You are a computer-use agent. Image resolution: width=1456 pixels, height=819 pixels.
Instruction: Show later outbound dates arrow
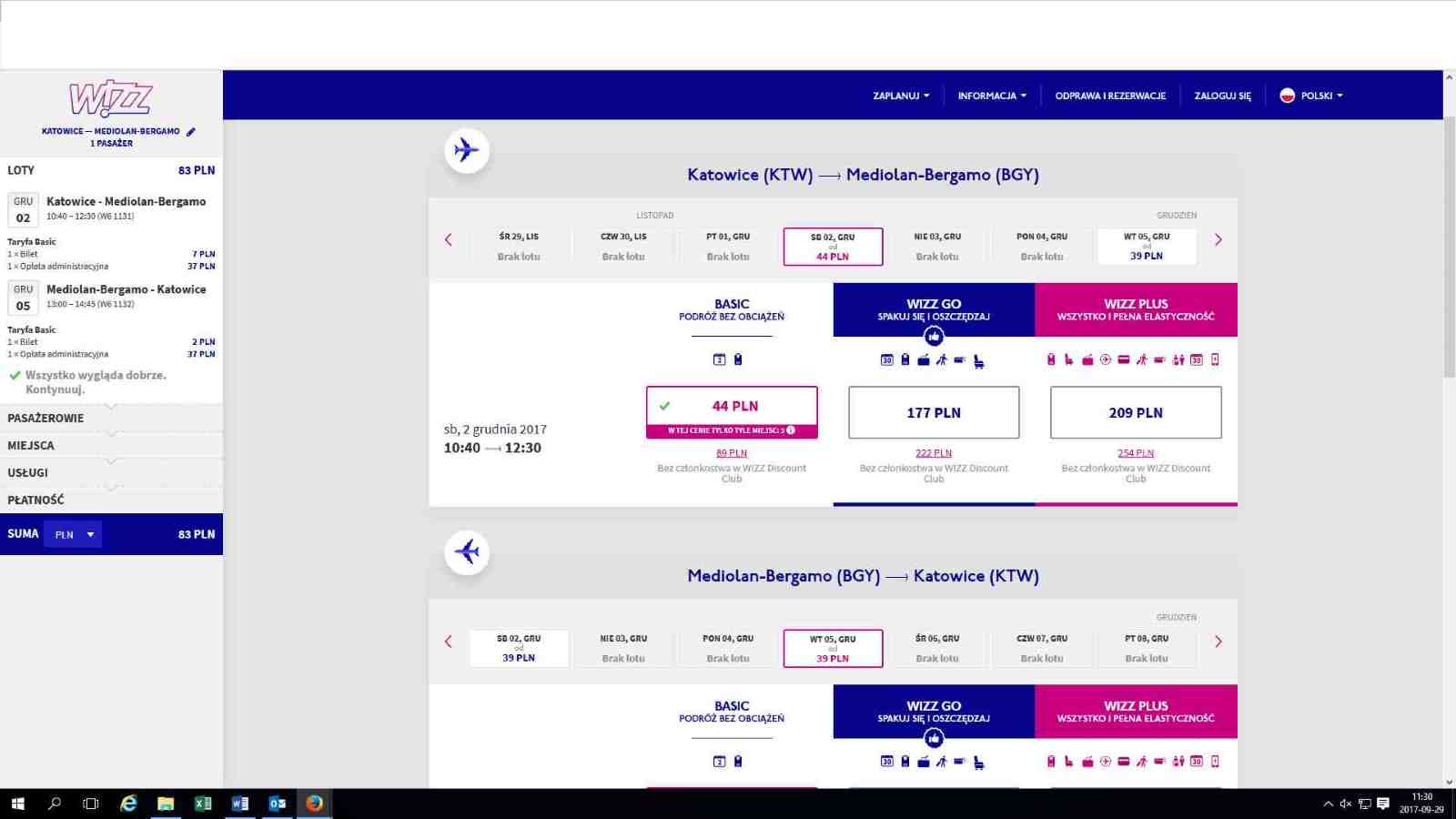pos(1218,240)
